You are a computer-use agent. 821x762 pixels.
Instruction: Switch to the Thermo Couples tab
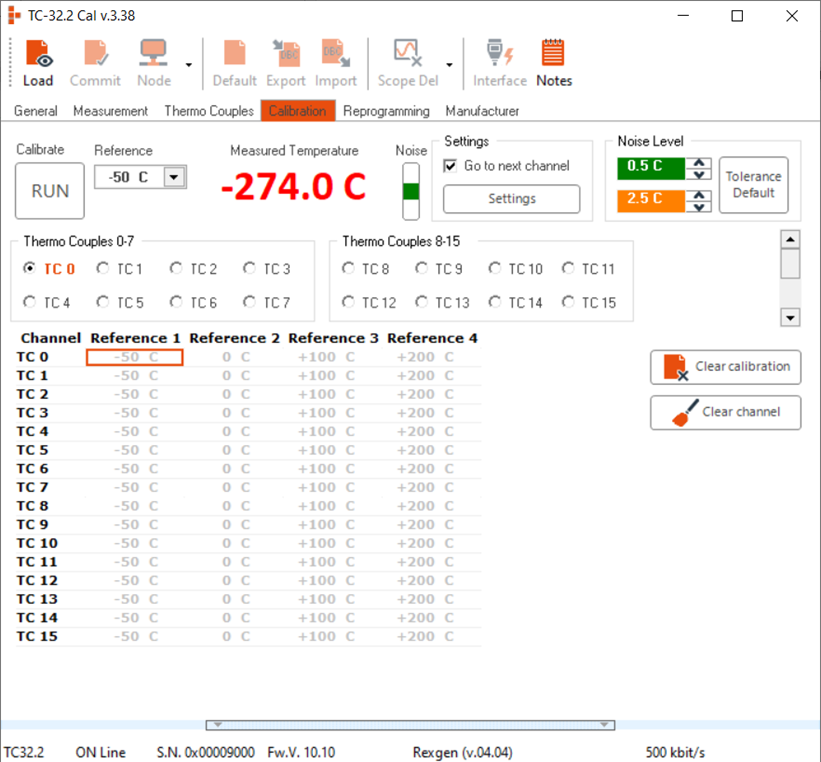click(209, 111)
